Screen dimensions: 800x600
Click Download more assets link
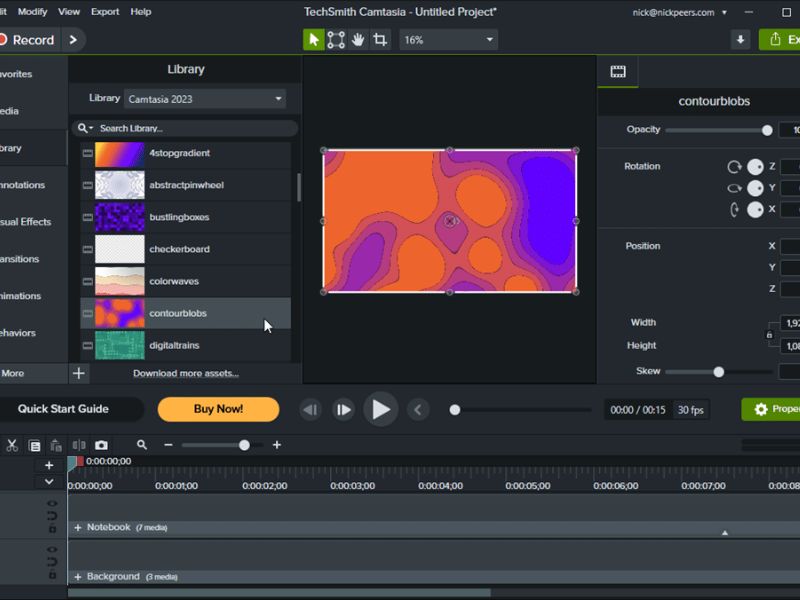[186, 373]
